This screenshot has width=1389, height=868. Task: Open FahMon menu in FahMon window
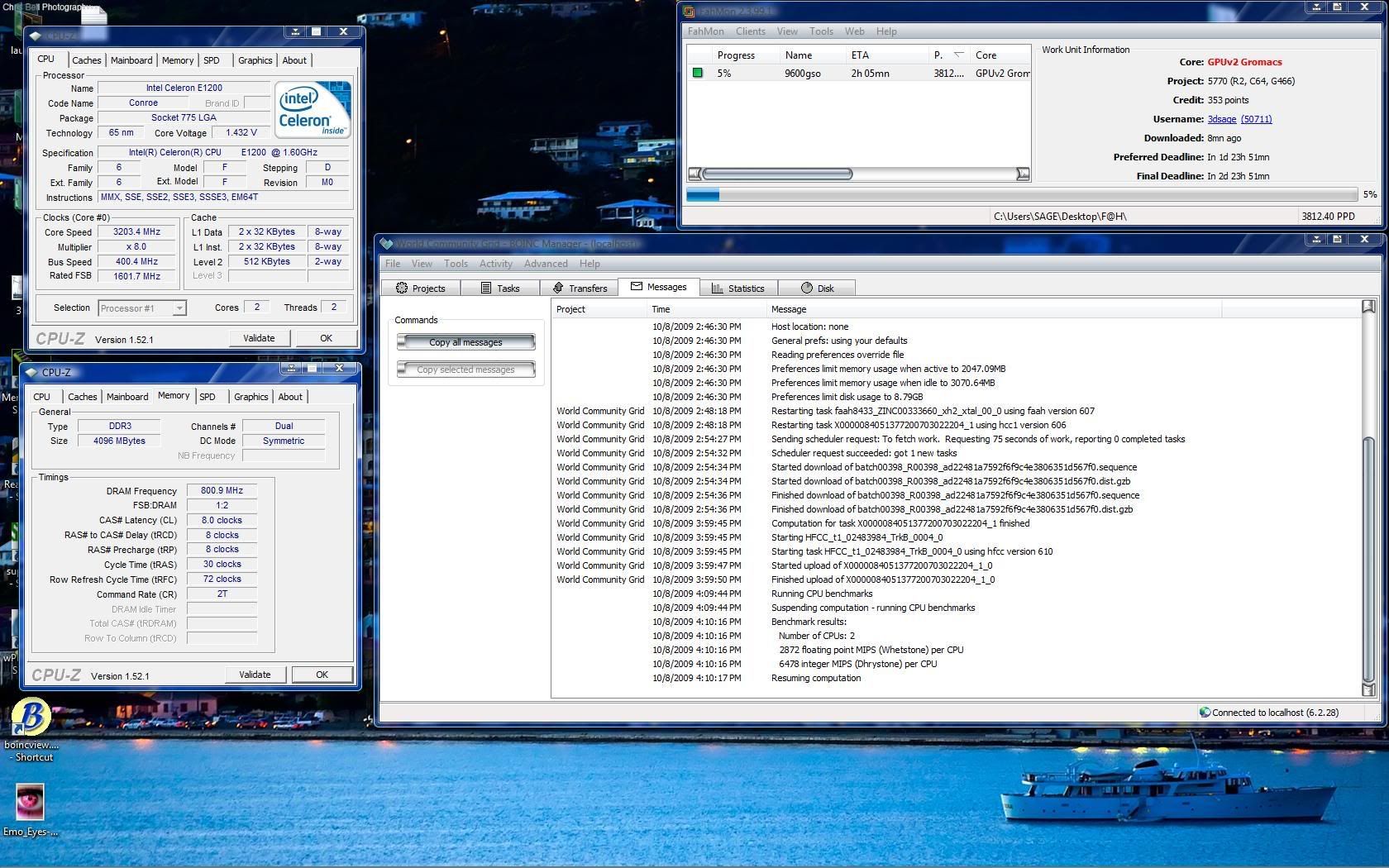coord(706,31)
